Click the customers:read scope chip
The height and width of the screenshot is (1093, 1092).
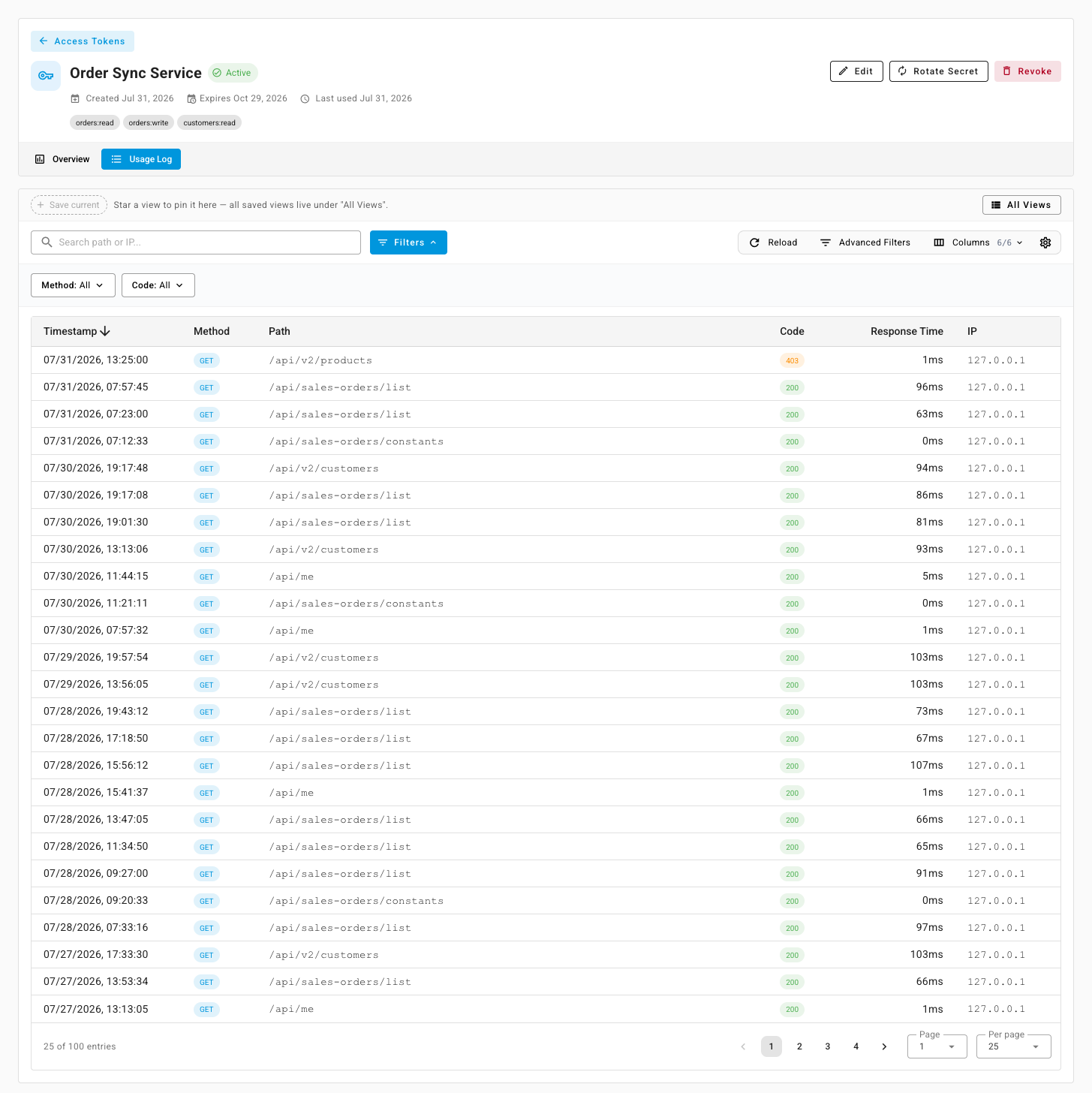click(x=209, y=122)
